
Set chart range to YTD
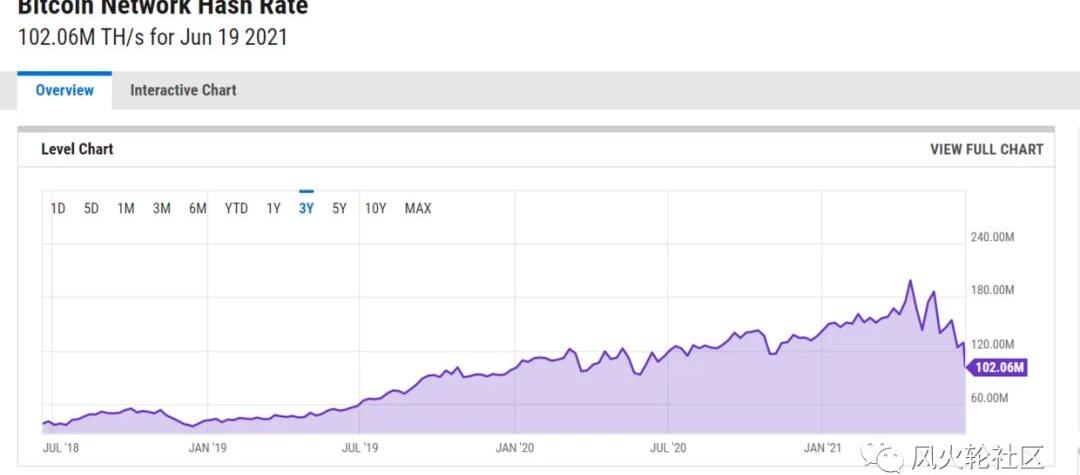tap(236, 208)
